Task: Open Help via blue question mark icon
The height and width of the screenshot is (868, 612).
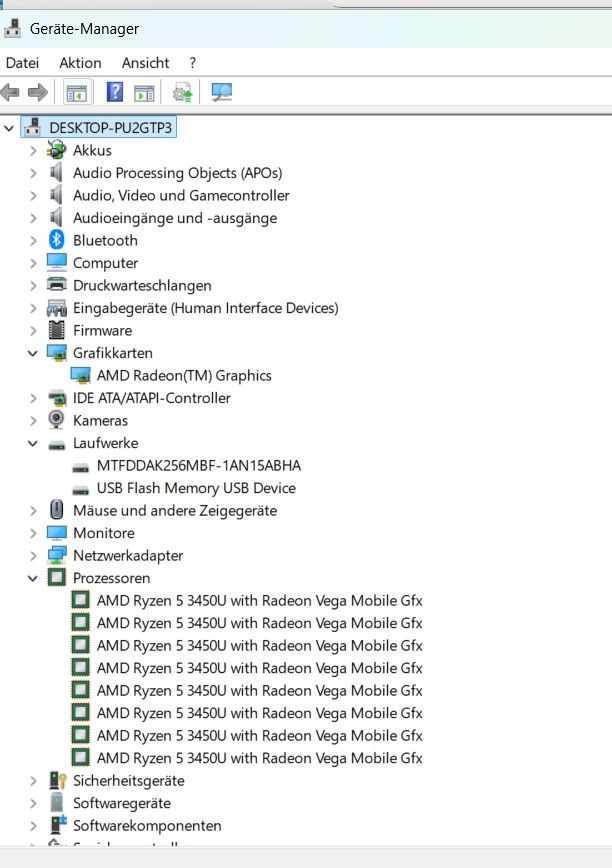Action: pyautogui.click(x=114, y=93)
